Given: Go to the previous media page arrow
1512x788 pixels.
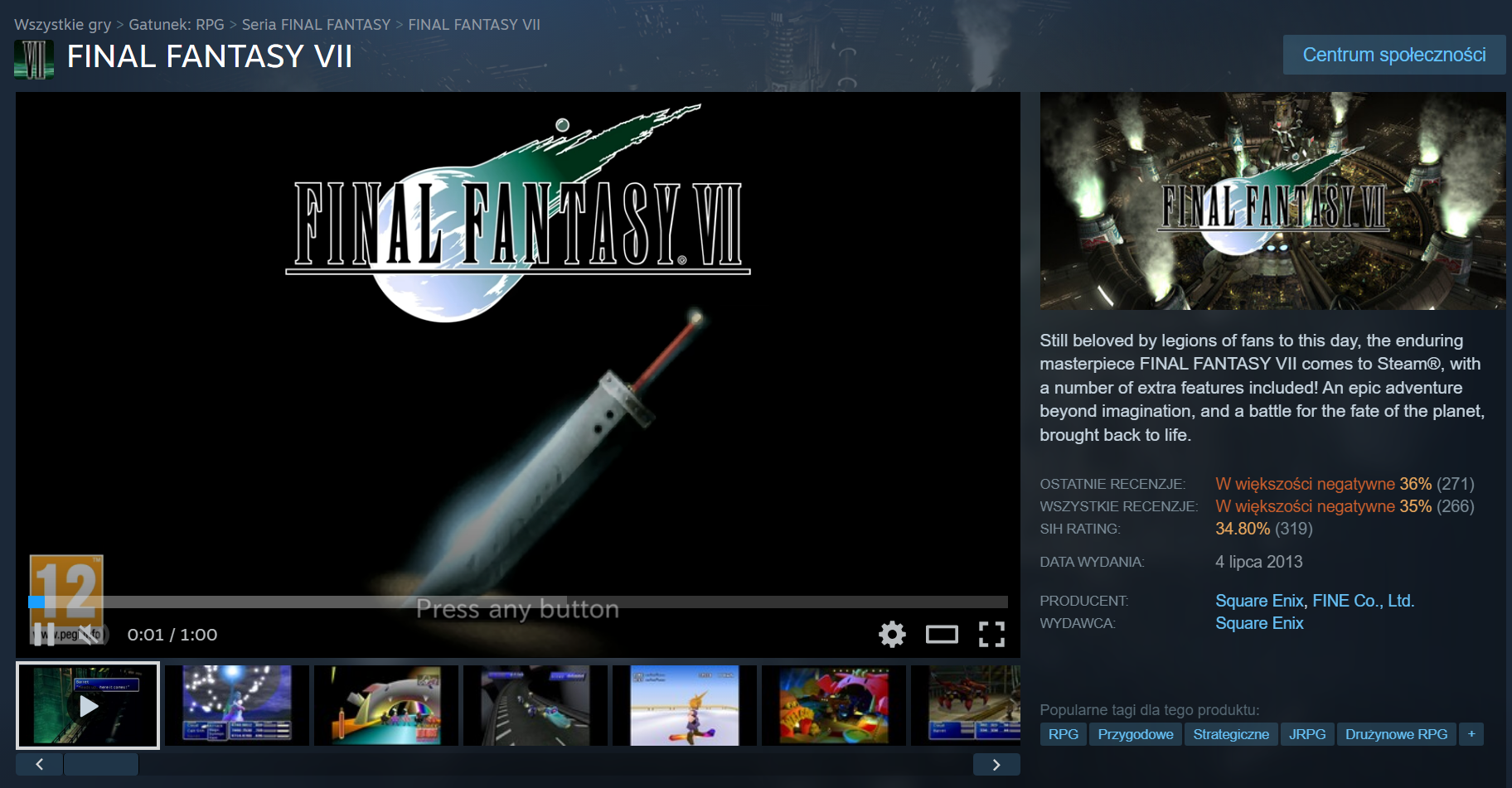Looking at the screenshot, I should (39, 764).
